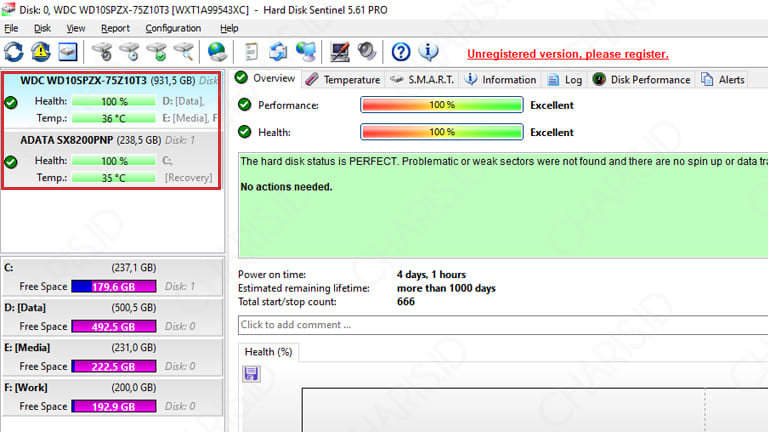
Task: Click the Performance 100 % gradient bar
Action: click(442, 105)
